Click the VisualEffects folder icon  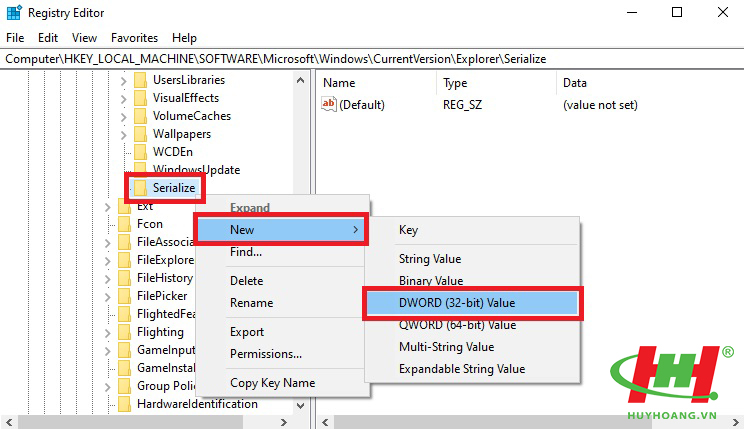140,98
